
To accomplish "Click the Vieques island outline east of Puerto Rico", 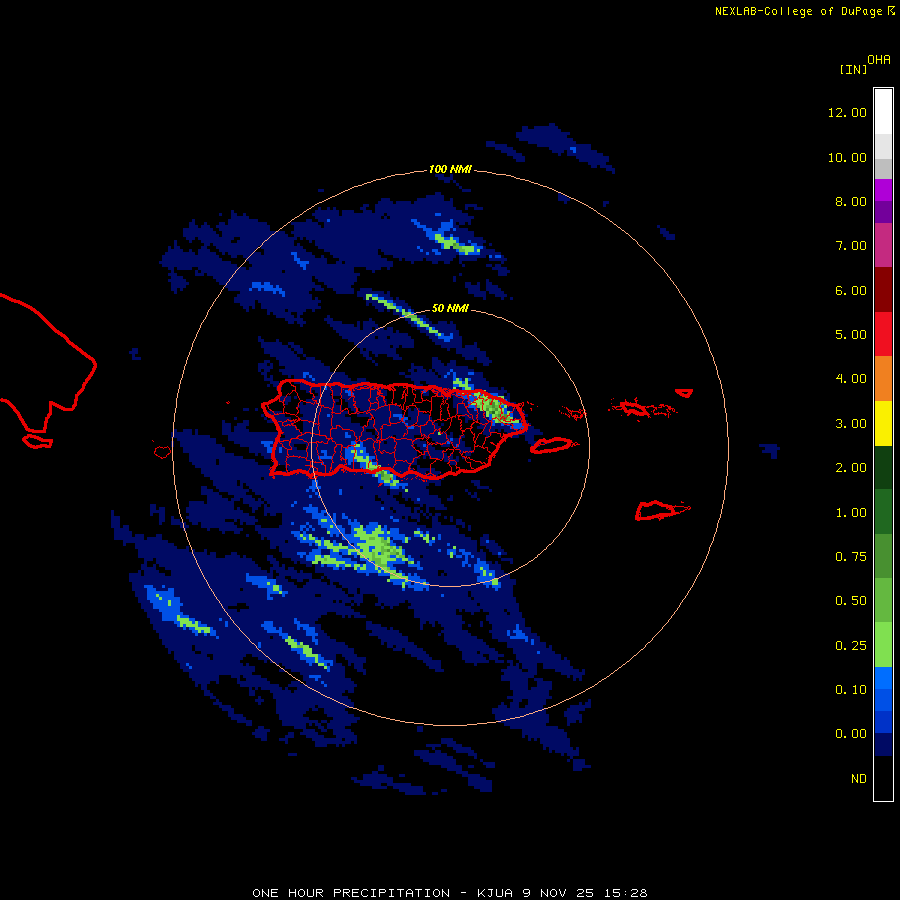I will click(552, 445).
